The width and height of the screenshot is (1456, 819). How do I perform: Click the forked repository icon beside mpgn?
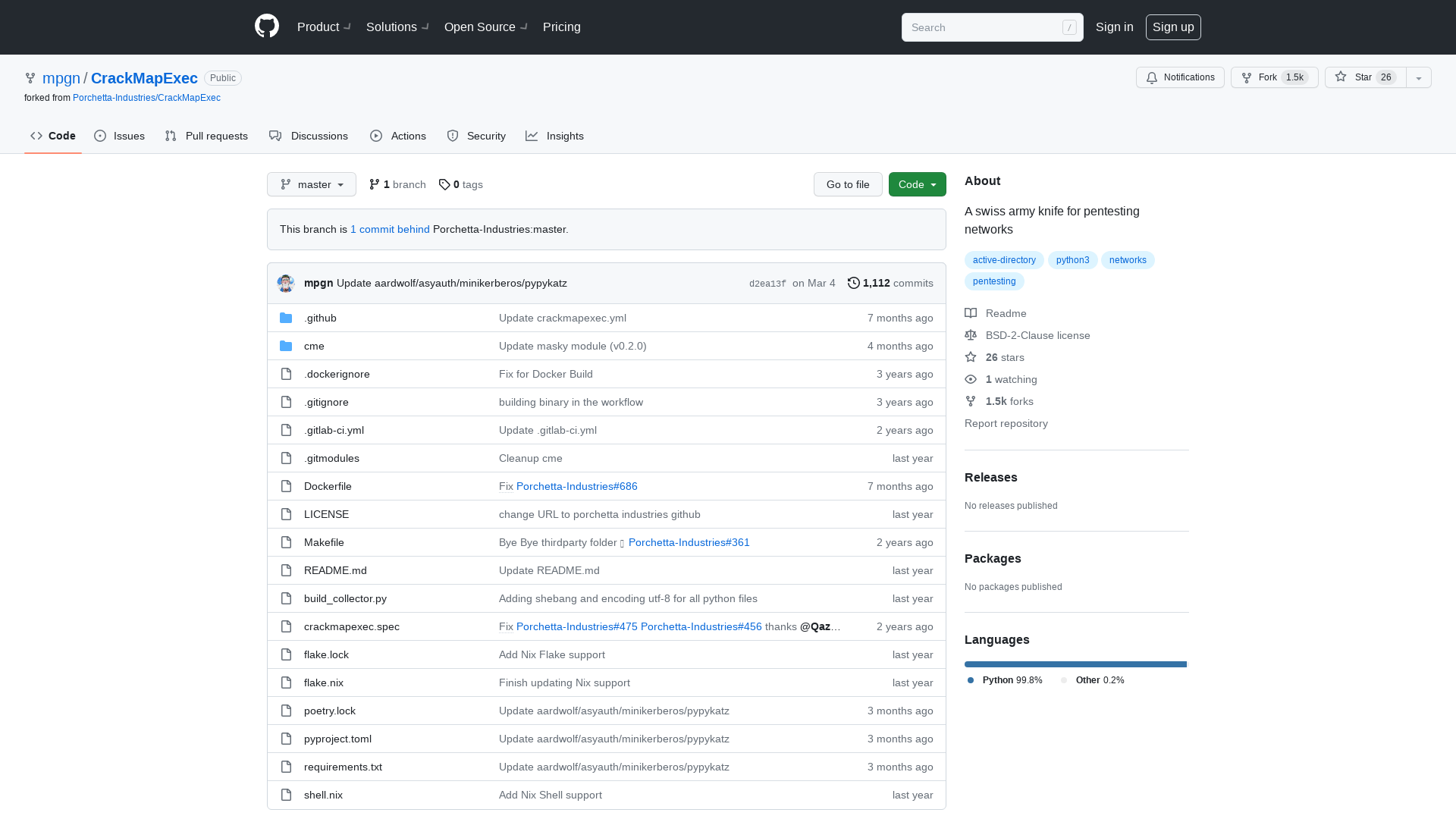tap(30, 78)
